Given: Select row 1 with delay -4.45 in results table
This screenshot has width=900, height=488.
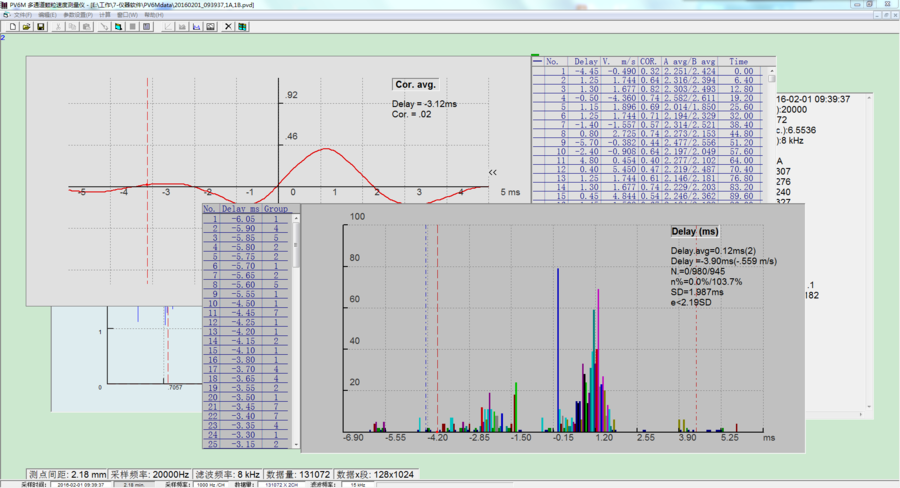Looking at the screenshot, I should (647, 71).
